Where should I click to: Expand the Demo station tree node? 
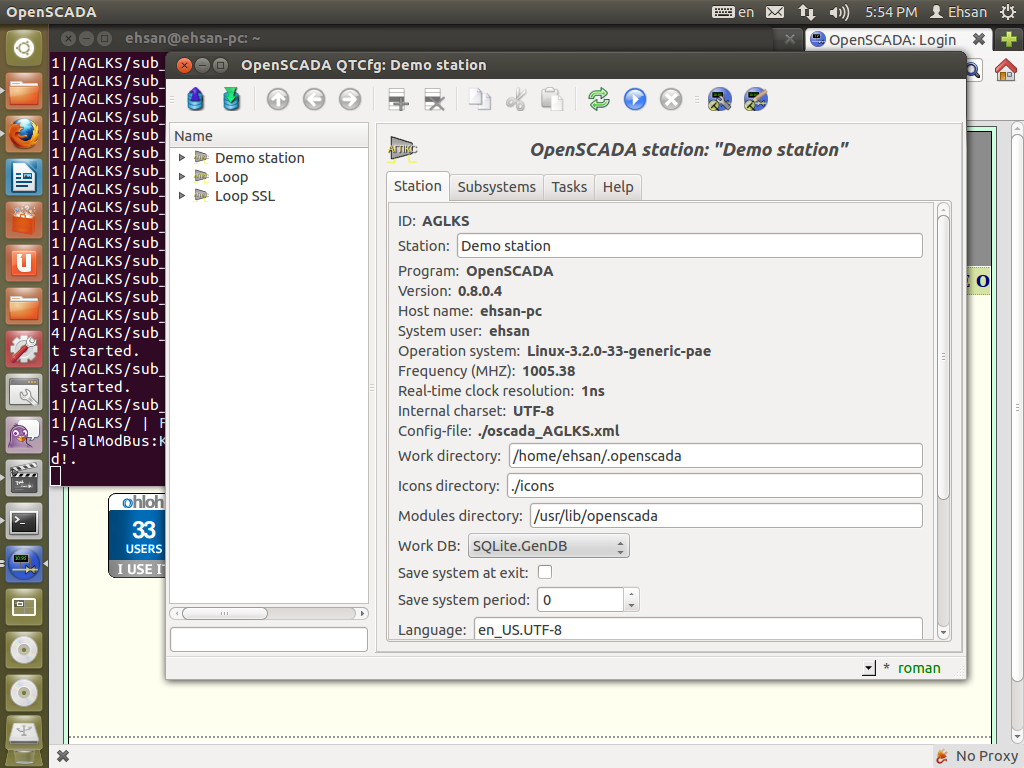[x=183, y=158]
